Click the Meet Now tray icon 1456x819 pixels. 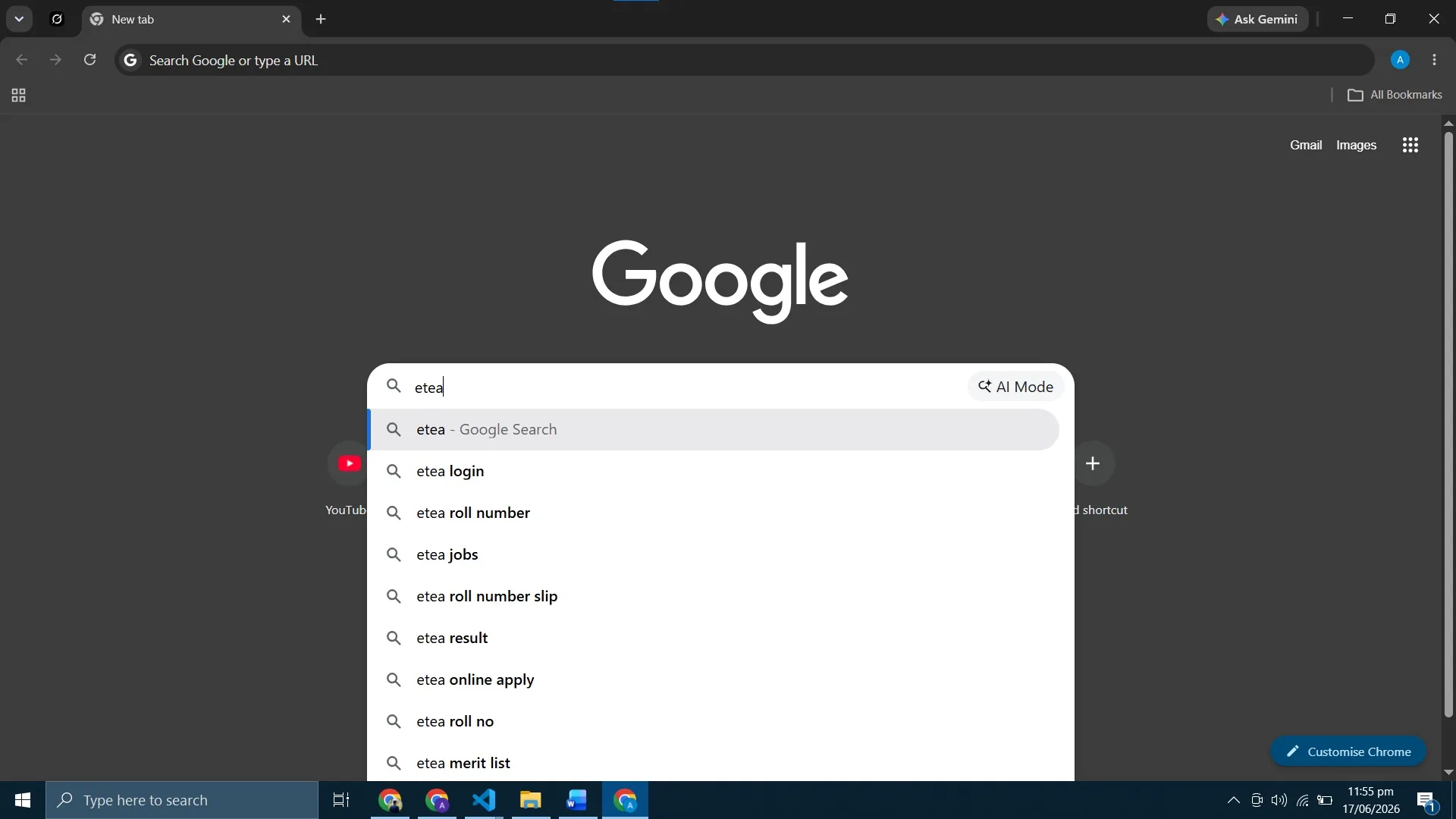pyautogui.click(x=1257, y=800)
